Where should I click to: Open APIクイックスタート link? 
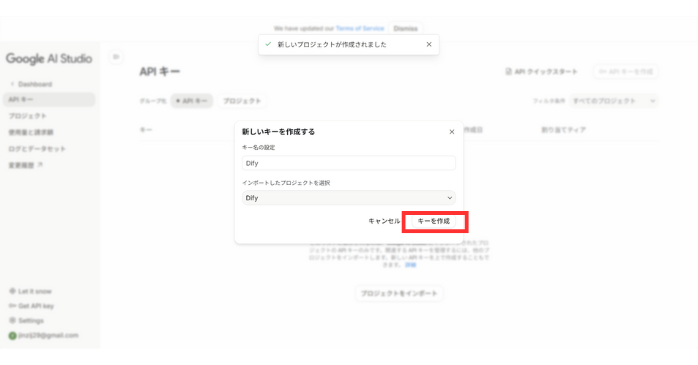coord(541,72)
